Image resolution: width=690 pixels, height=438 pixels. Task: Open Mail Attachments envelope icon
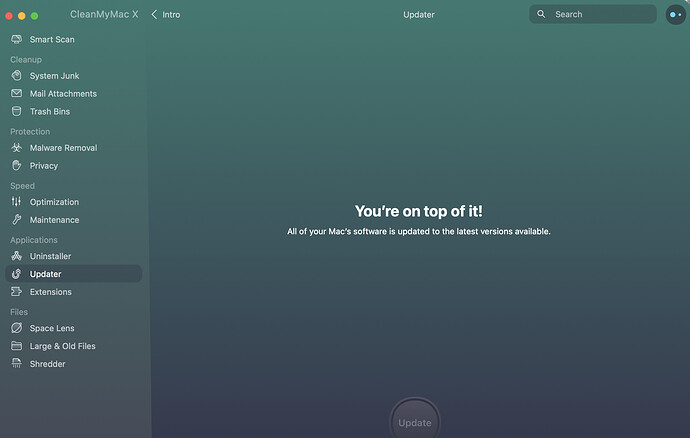[16, 93]
